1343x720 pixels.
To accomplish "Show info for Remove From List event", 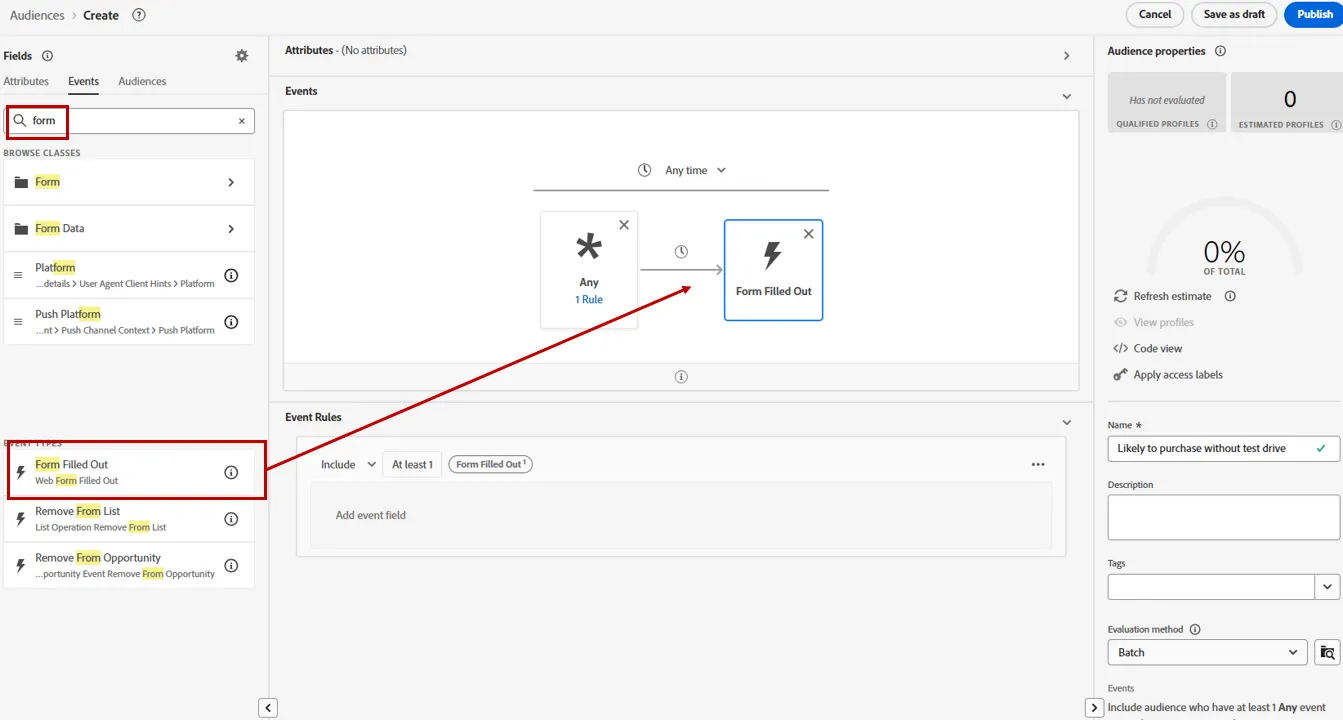I will [231, 519].
